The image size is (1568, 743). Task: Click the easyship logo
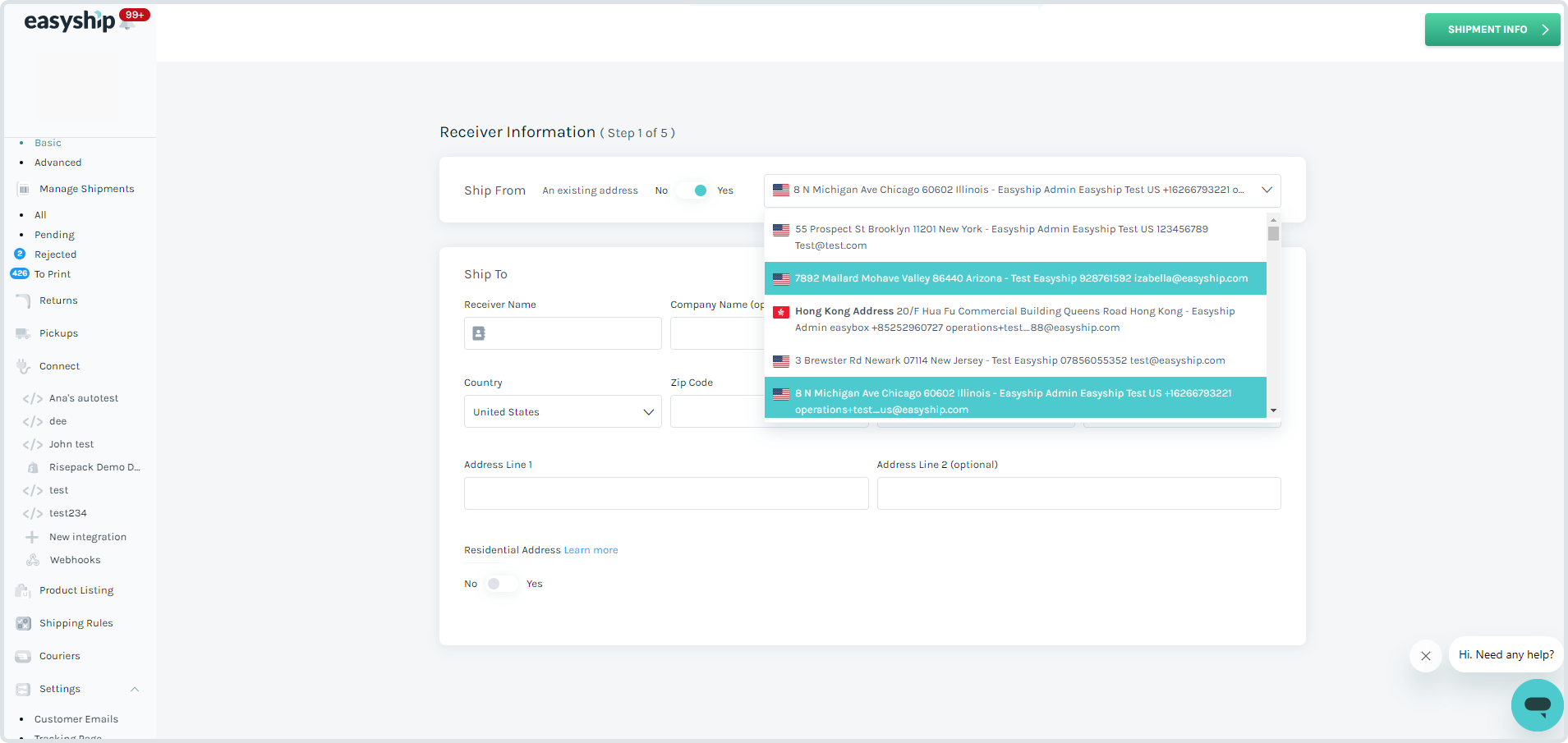point(70,21)
